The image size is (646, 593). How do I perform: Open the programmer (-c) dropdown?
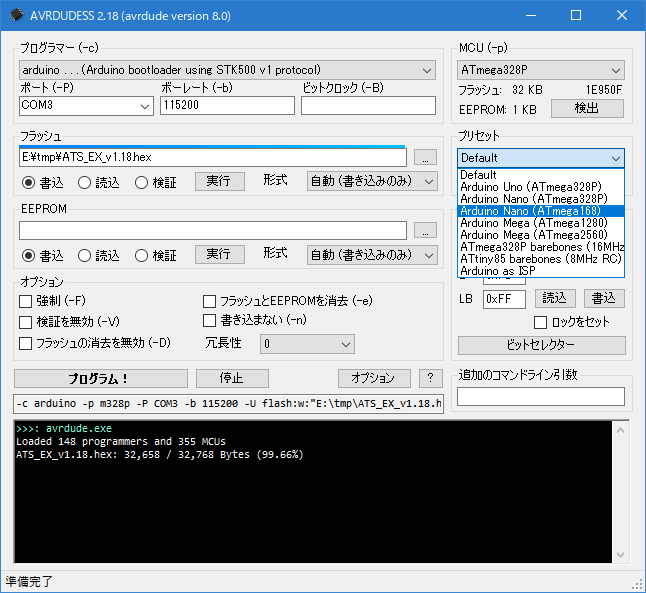227,70
